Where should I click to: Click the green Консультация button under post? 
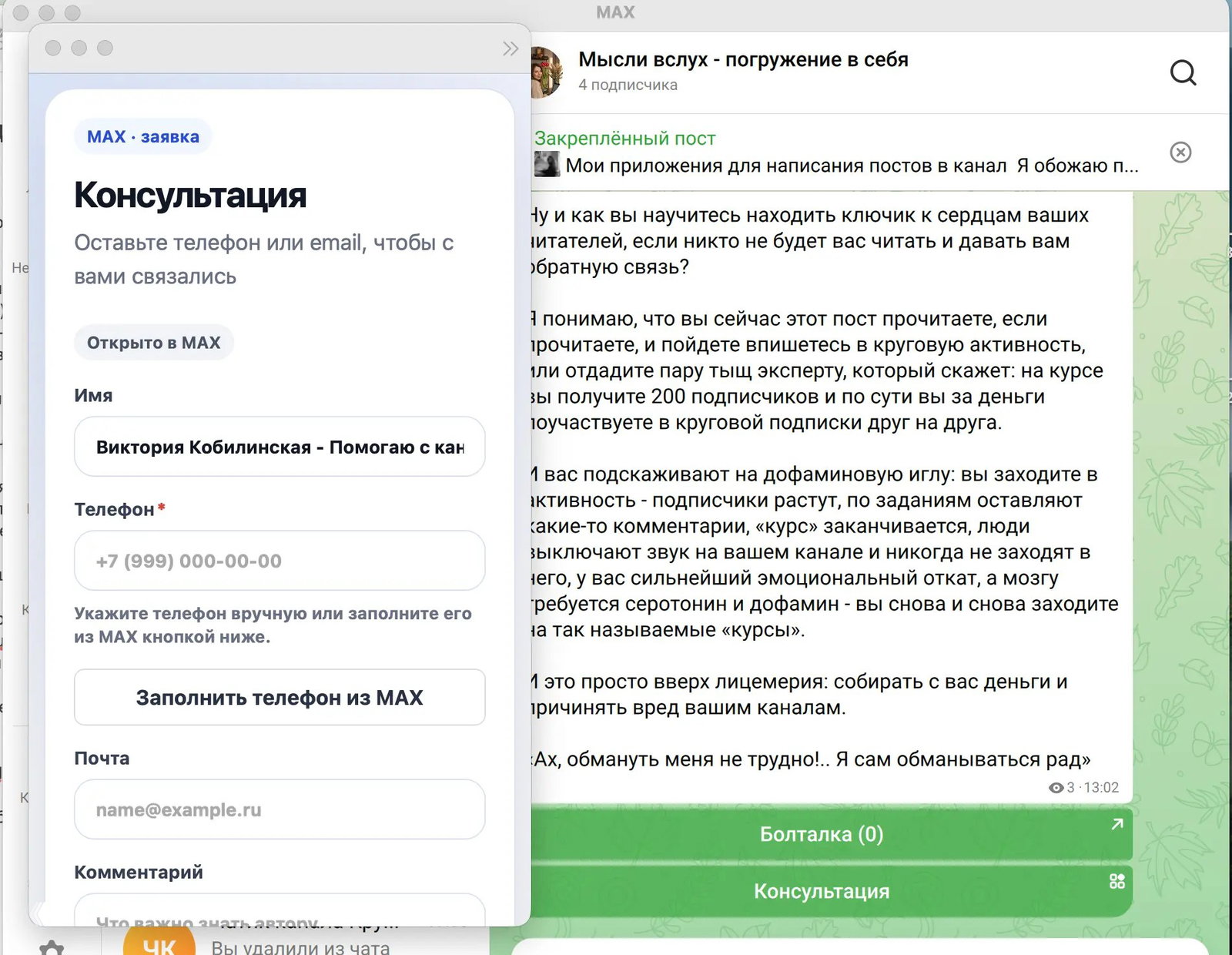[832, 891]
